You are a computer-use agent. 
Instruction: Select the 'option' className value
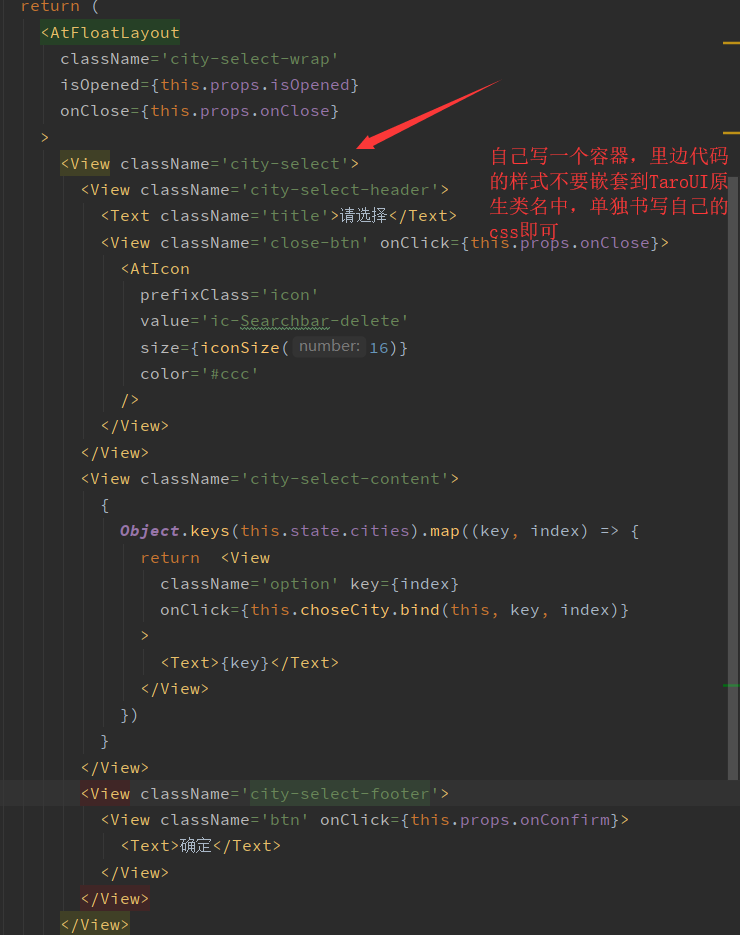[x=299, y=584]
